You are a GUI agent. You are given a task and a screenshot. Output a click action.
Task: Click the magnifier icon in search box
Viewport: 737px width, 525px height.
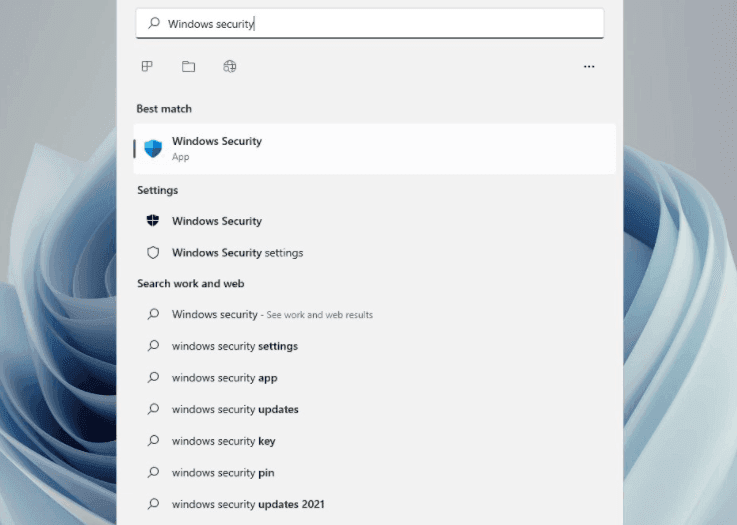[x=154, y=23]
